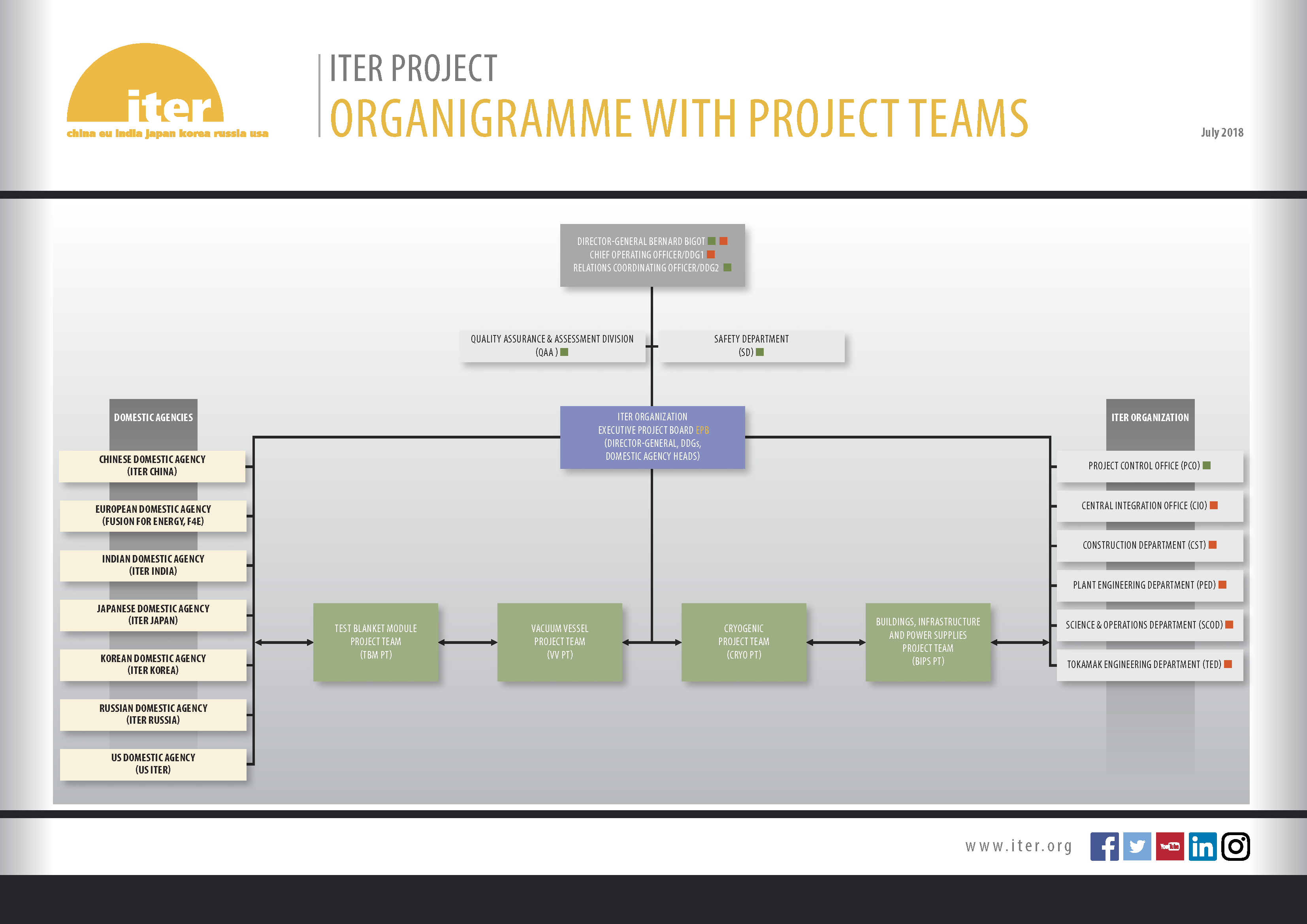
Task: Select Korean Domestic Agency box
Action: pos(153,665)
